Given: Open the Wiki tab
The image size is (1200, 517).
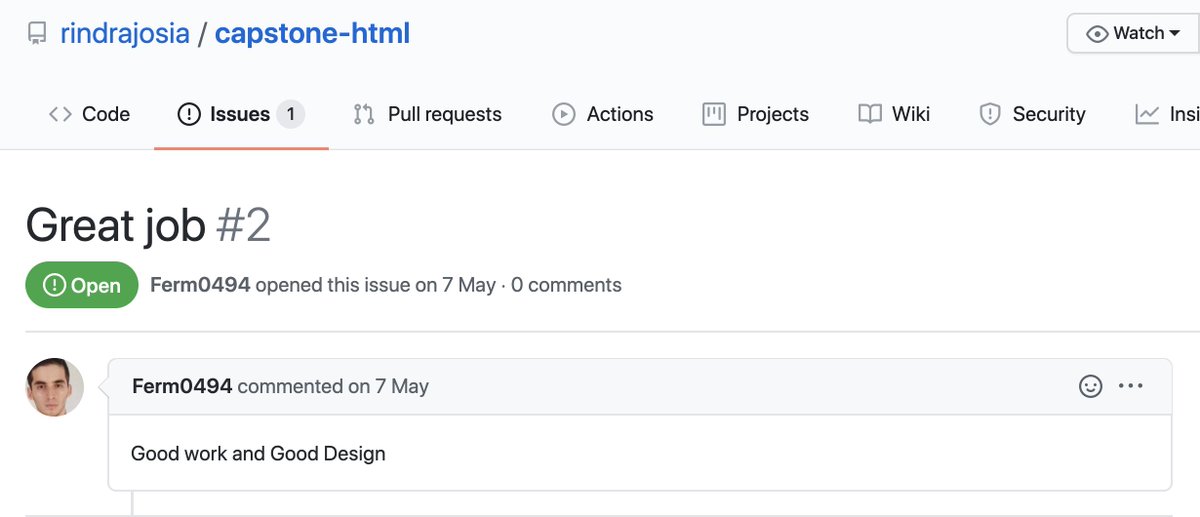Looking at the screenshot, I should click(x=894, y=114).
